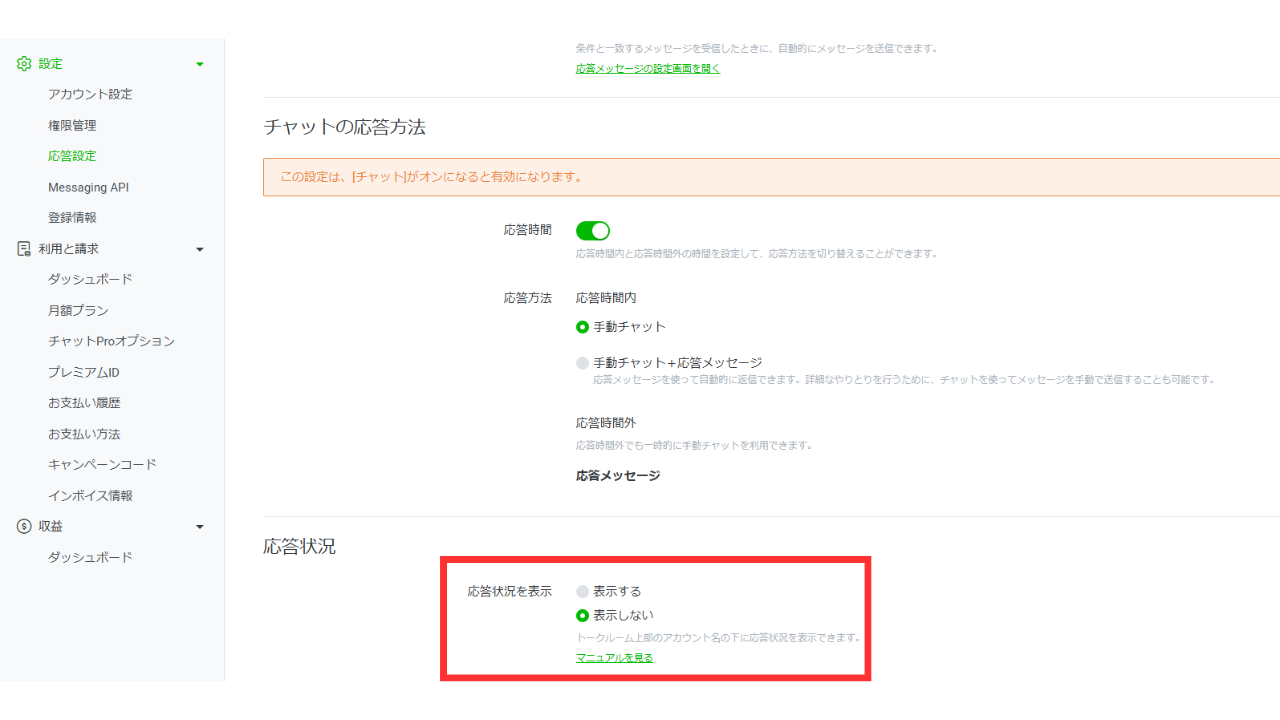Image resolution: width=1280 pixels, height=720 pixels.
Task: Collapse the 設定 section arrow
Action: click(x=200, y=64)
